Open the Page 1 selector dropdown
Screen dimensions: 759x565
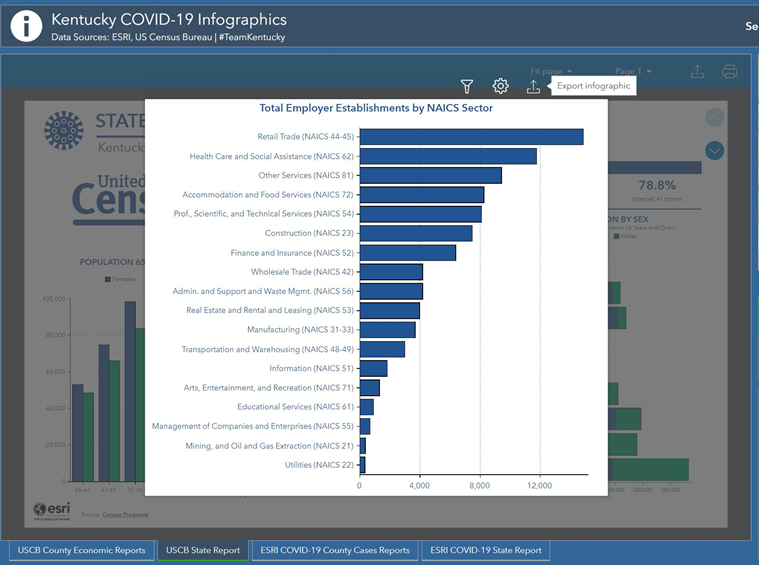(633, 72)
